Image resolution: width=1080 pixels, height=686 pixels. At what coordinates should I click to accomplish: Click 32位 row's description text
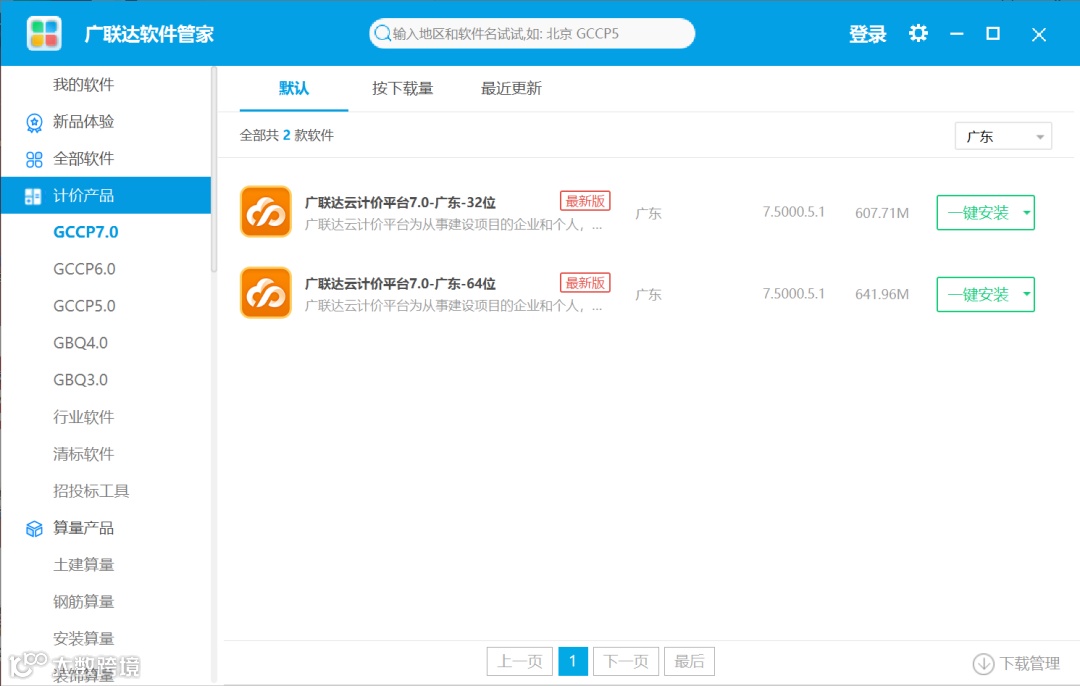pos(453,225)
